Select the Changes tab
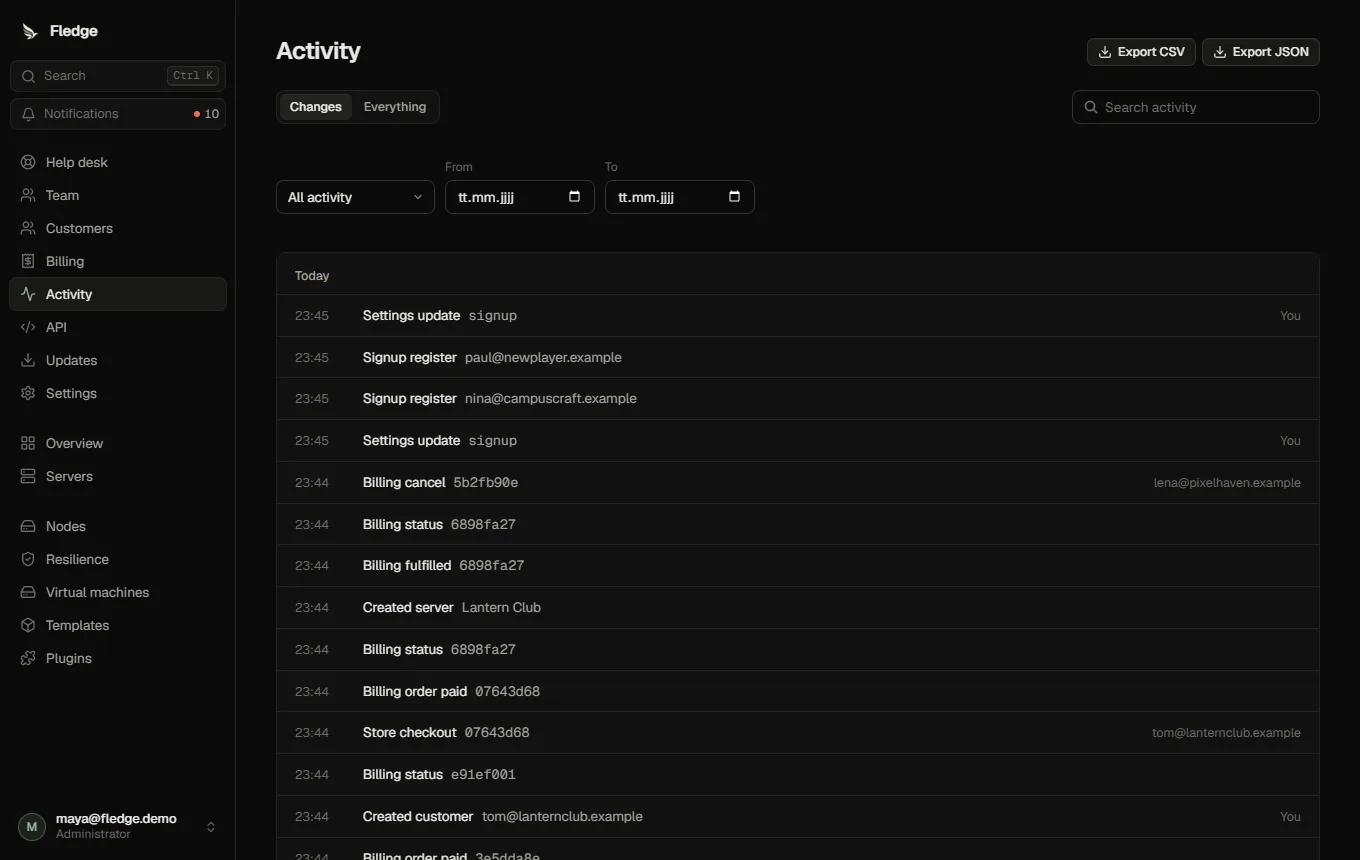Screen dimensions: 1360x860 point(316,107)
